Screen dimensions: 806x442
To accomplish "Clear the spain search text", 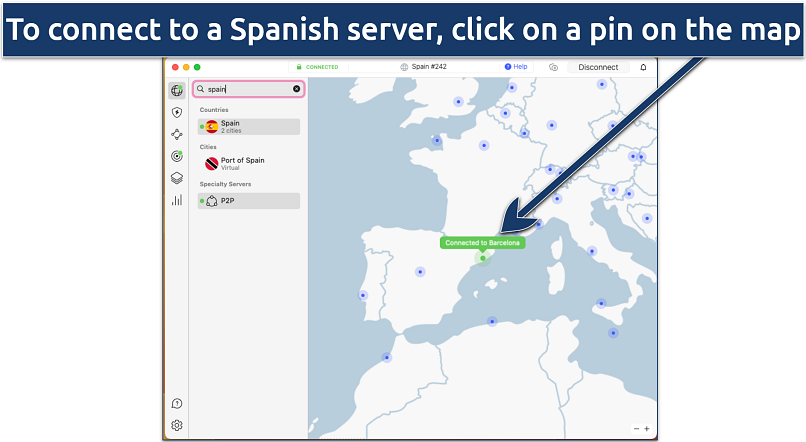I will coord(296,89).
